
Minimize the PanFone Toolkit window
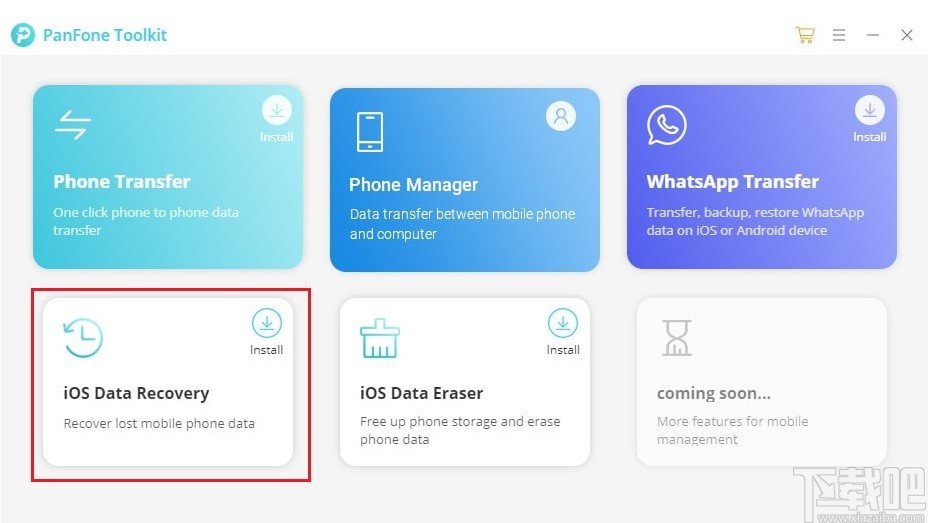872,35
